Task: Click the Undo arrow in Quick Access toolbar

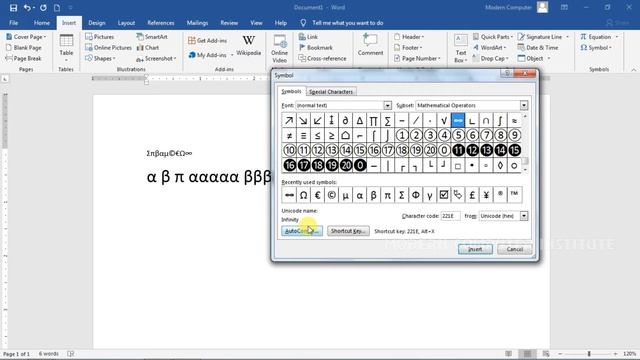Action: click(x=27, y=8)
